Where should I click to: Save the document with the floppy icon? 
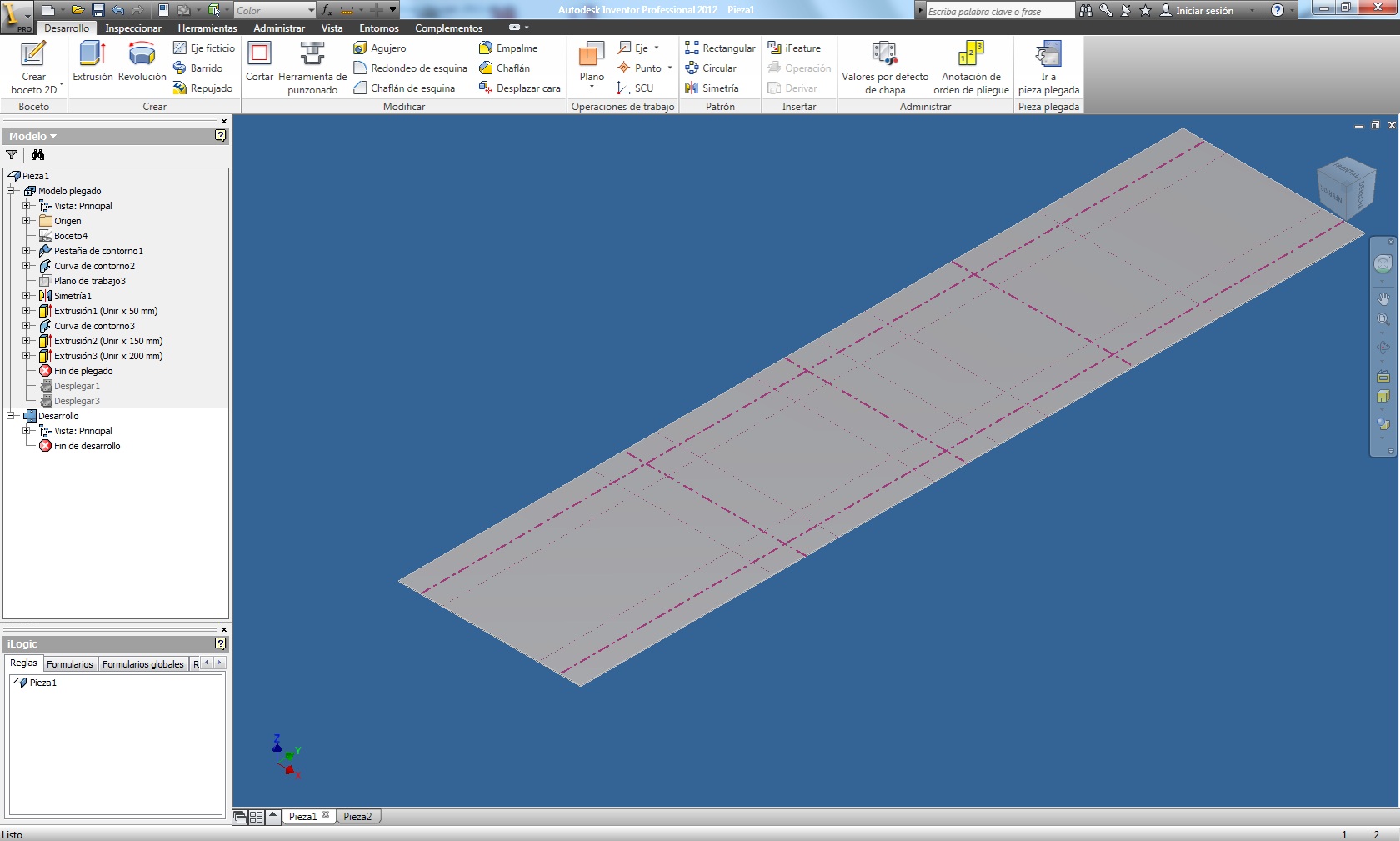click(97, 10)
